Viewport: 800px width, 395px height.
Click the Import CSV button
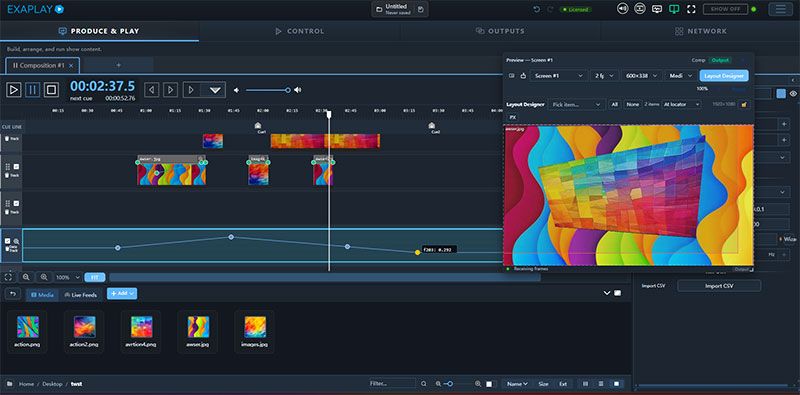pyautogui.click(x=719, y=286)
